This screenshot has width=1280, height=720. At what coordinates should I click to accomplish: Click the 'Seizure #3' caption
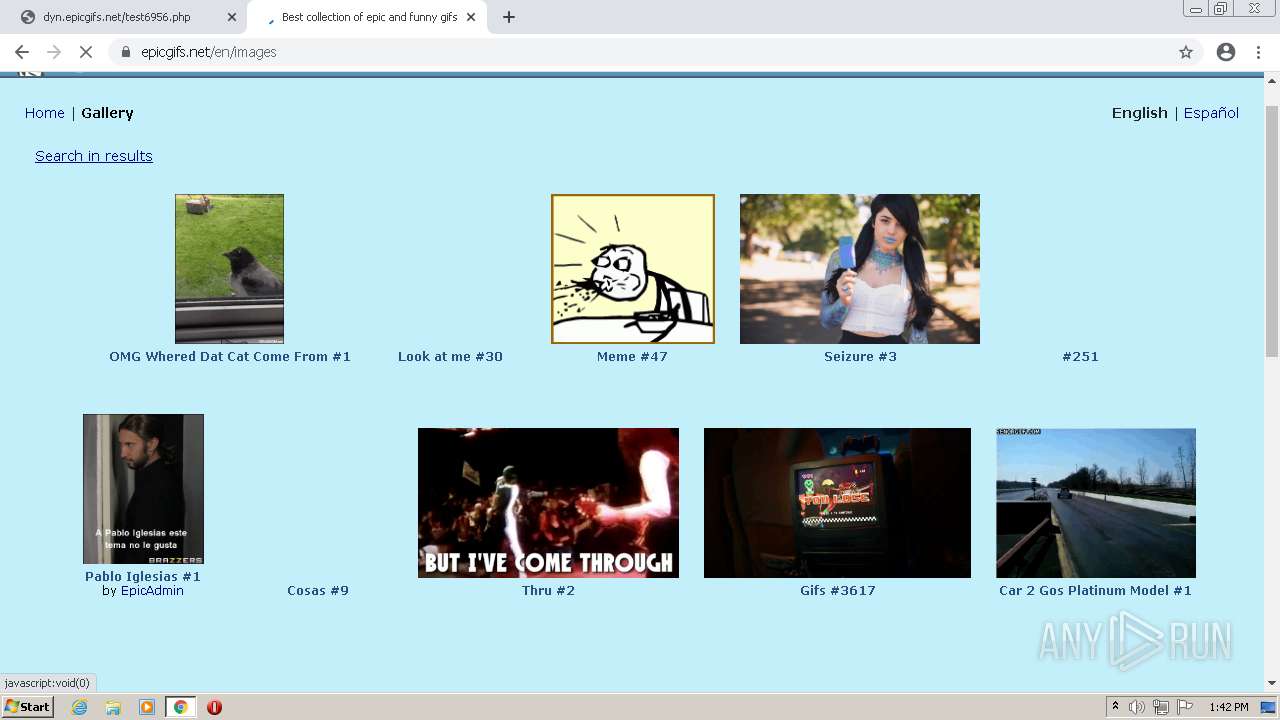tap(860, 357)
